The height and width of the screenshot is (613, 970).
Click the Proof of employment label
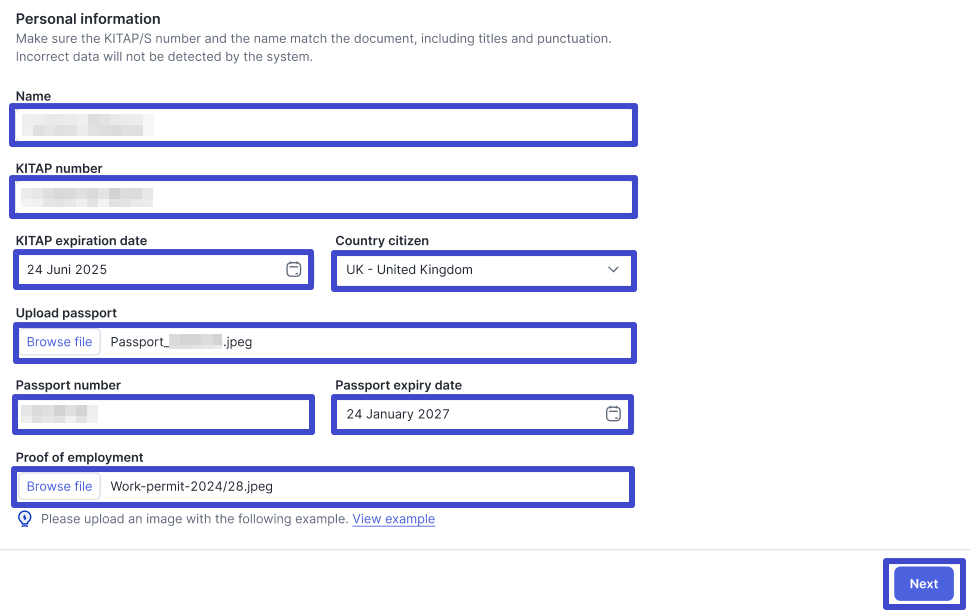[79, 457]
